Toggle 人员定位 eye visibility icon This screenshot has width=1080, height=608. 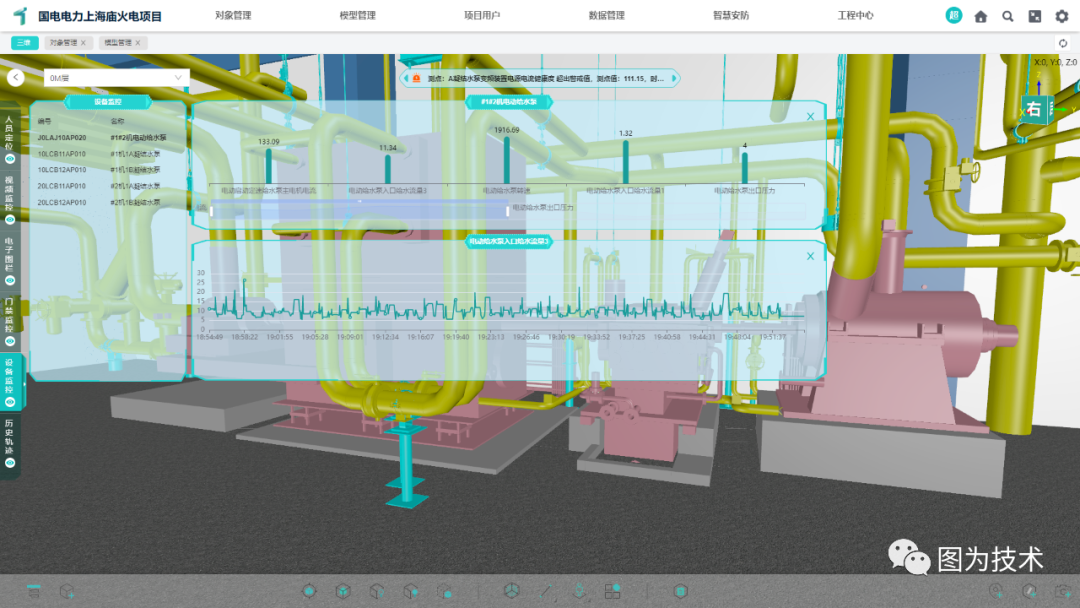click(x=10, y=158)
